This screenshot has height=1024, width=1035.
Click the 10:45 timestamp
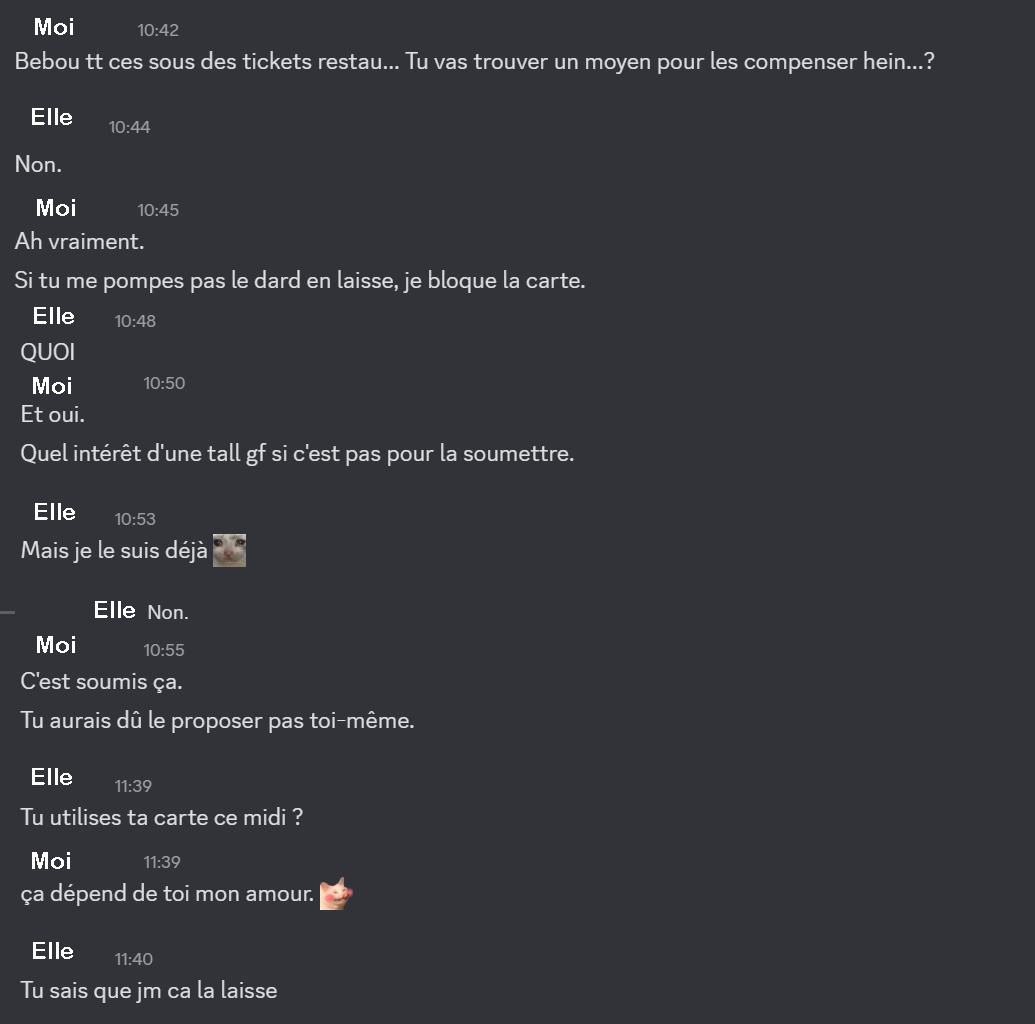158,210
